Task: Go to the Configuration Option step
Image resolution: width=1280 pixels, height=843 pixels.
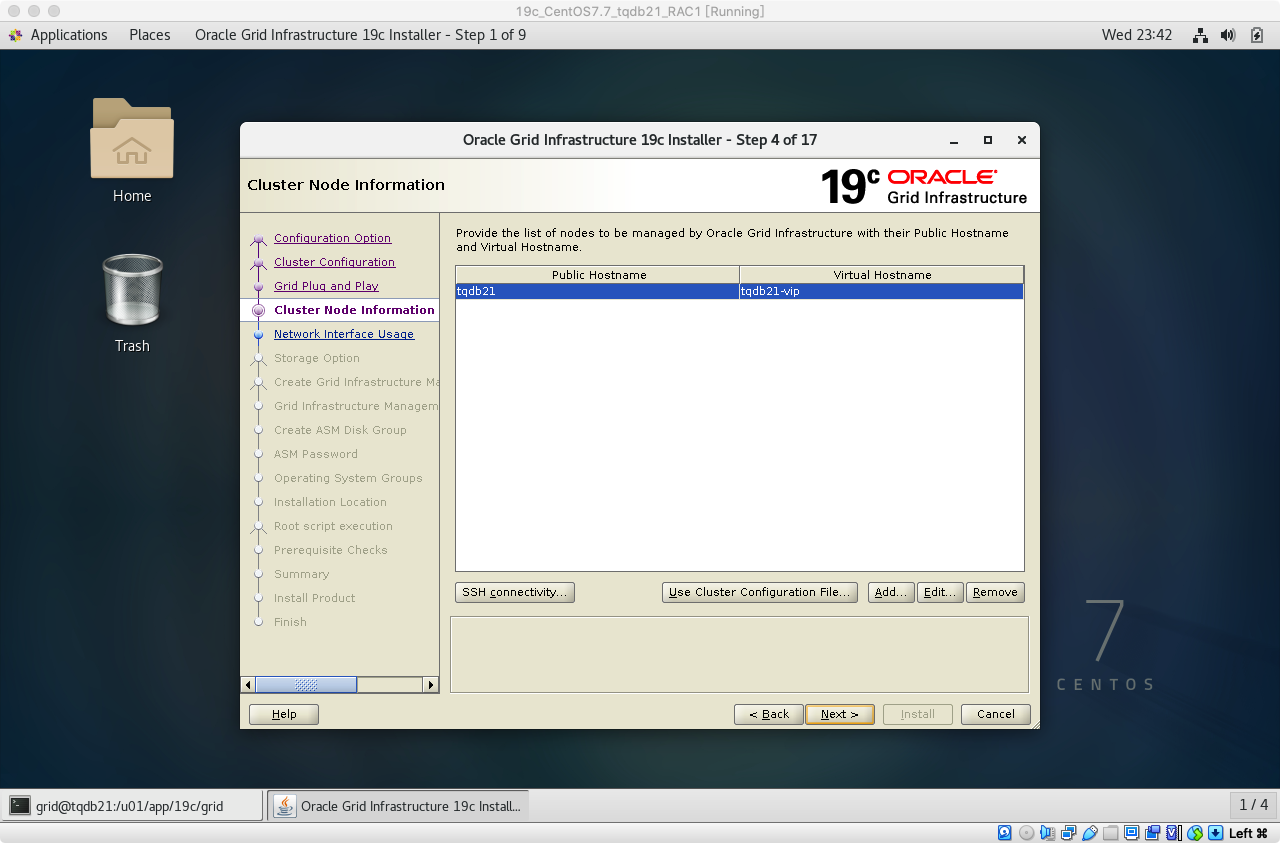Action: [x=332, y=238]
